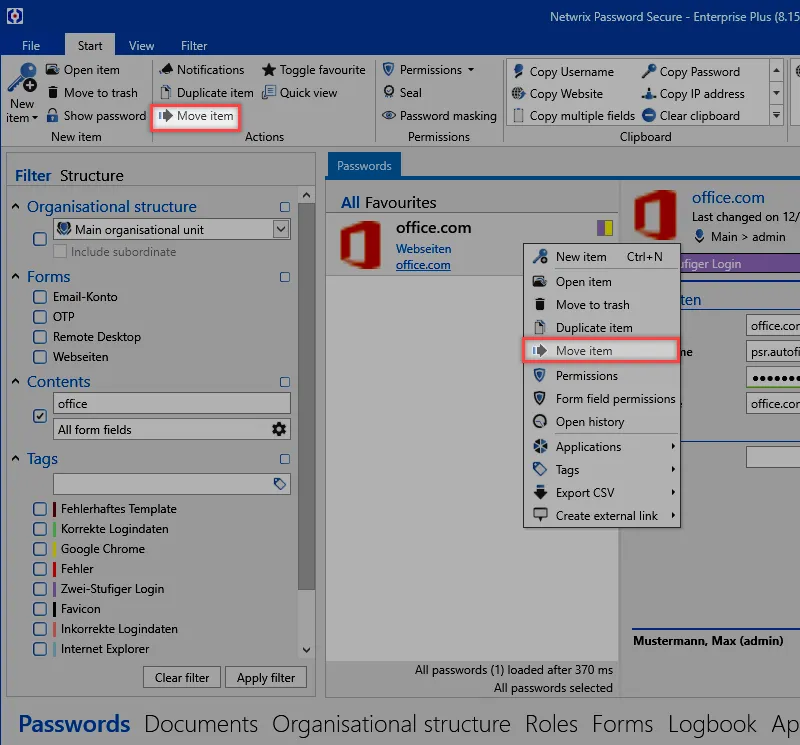Click the Seal icon in Permissions
Image resolution: width=800 pixels, height=745 pixels.
[x=389, y=92]
